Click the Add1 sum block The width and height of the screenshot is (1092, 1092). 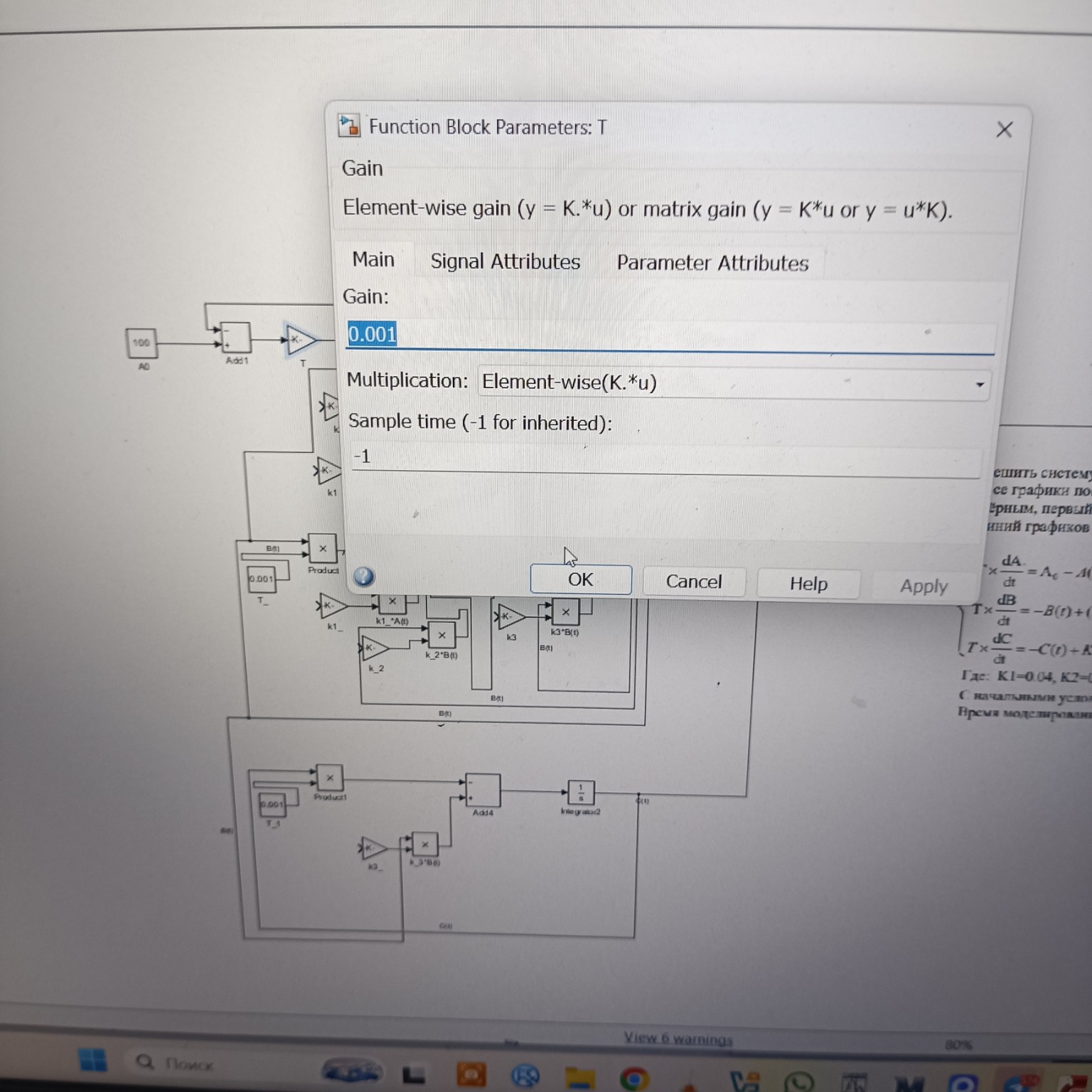pyautogui.click(x=236, y=338)
